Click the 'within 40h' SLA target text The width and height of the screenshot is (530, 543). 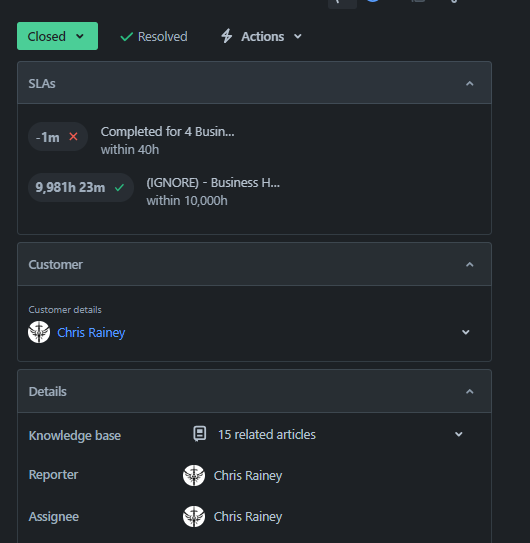click(130, 150)
